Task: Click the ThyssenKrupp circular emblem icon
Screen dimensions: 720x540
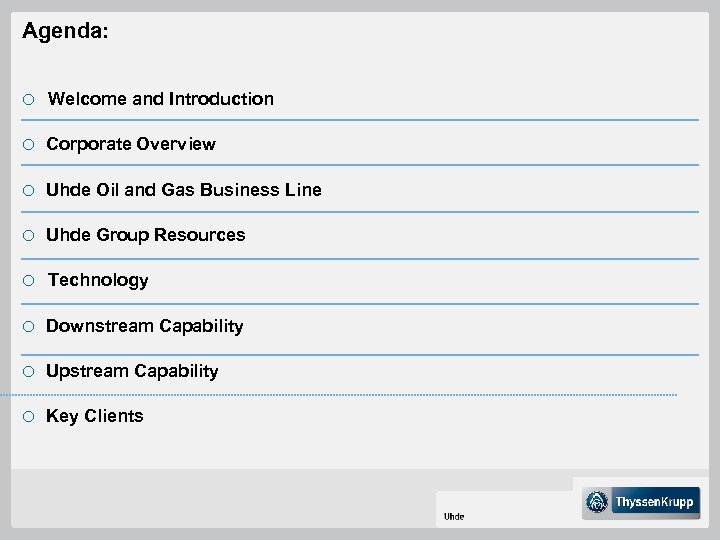Action: pyautogui.click(x=598, y=503)
